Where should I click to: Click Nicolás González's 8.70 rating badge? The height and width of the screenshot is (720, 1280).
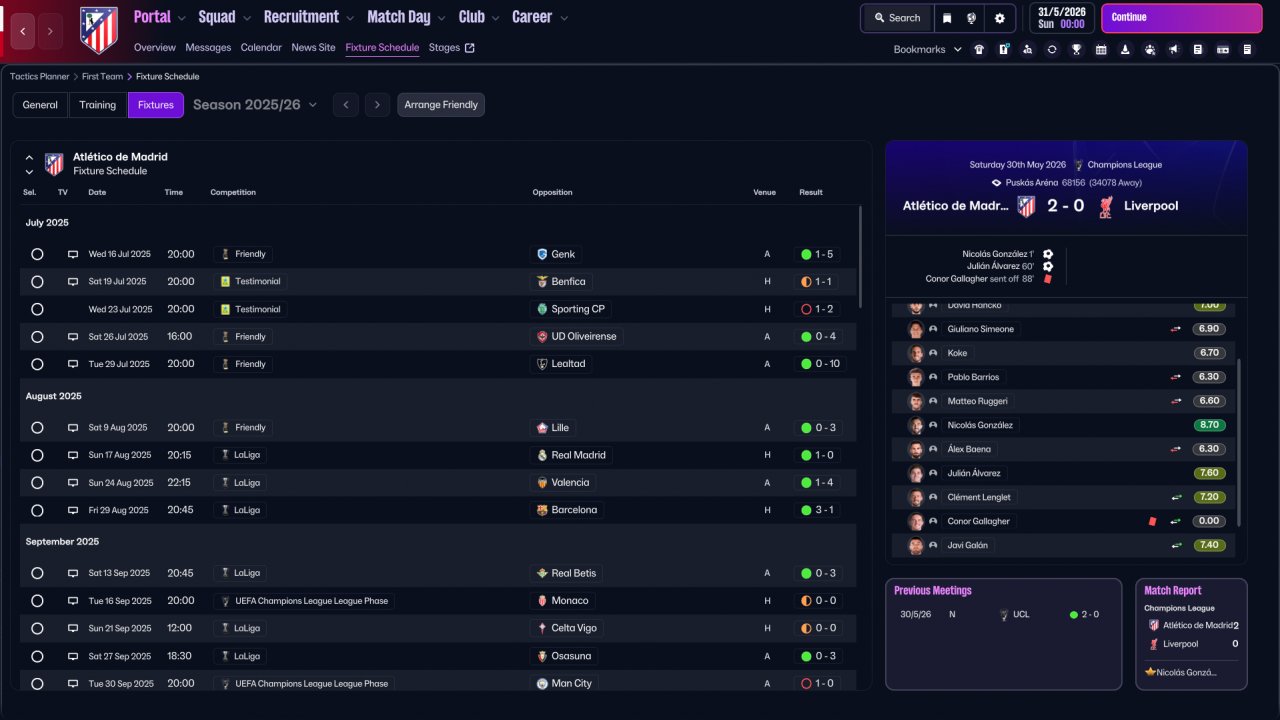1209,425
